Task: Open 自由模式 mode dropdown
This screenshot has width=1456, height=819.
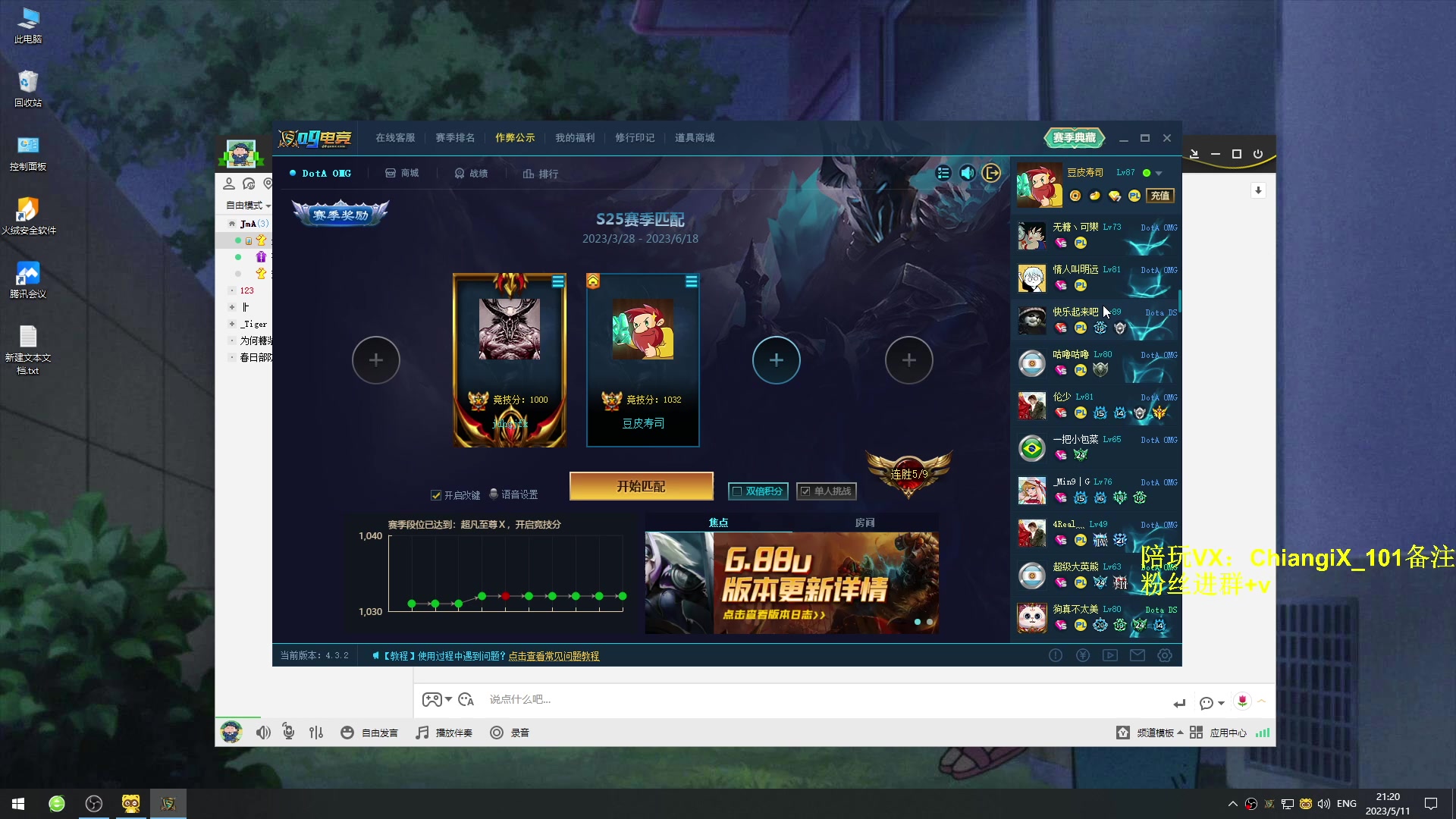Action: pyautogui.click(x=248, y=206)
